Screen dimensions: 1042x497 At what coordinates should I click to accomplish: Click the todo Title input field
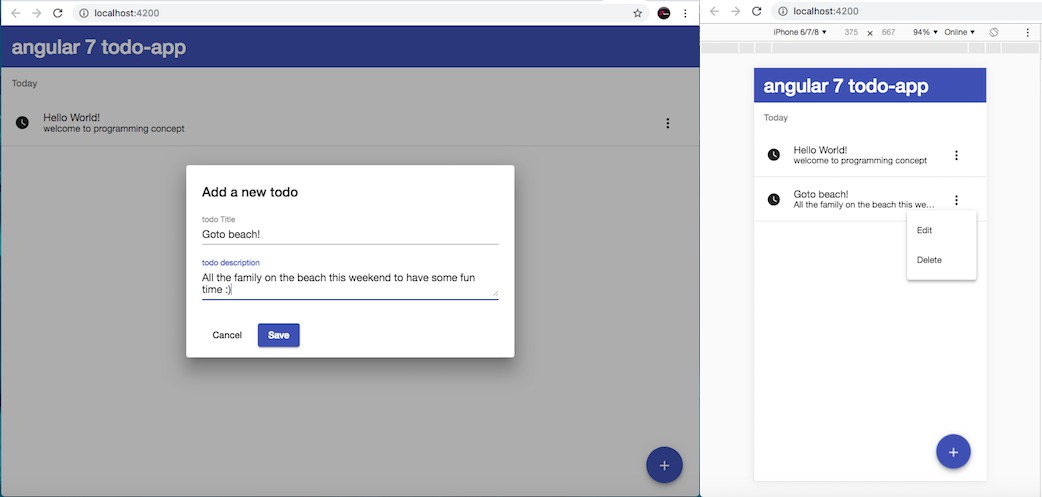(x=349, y=234)
